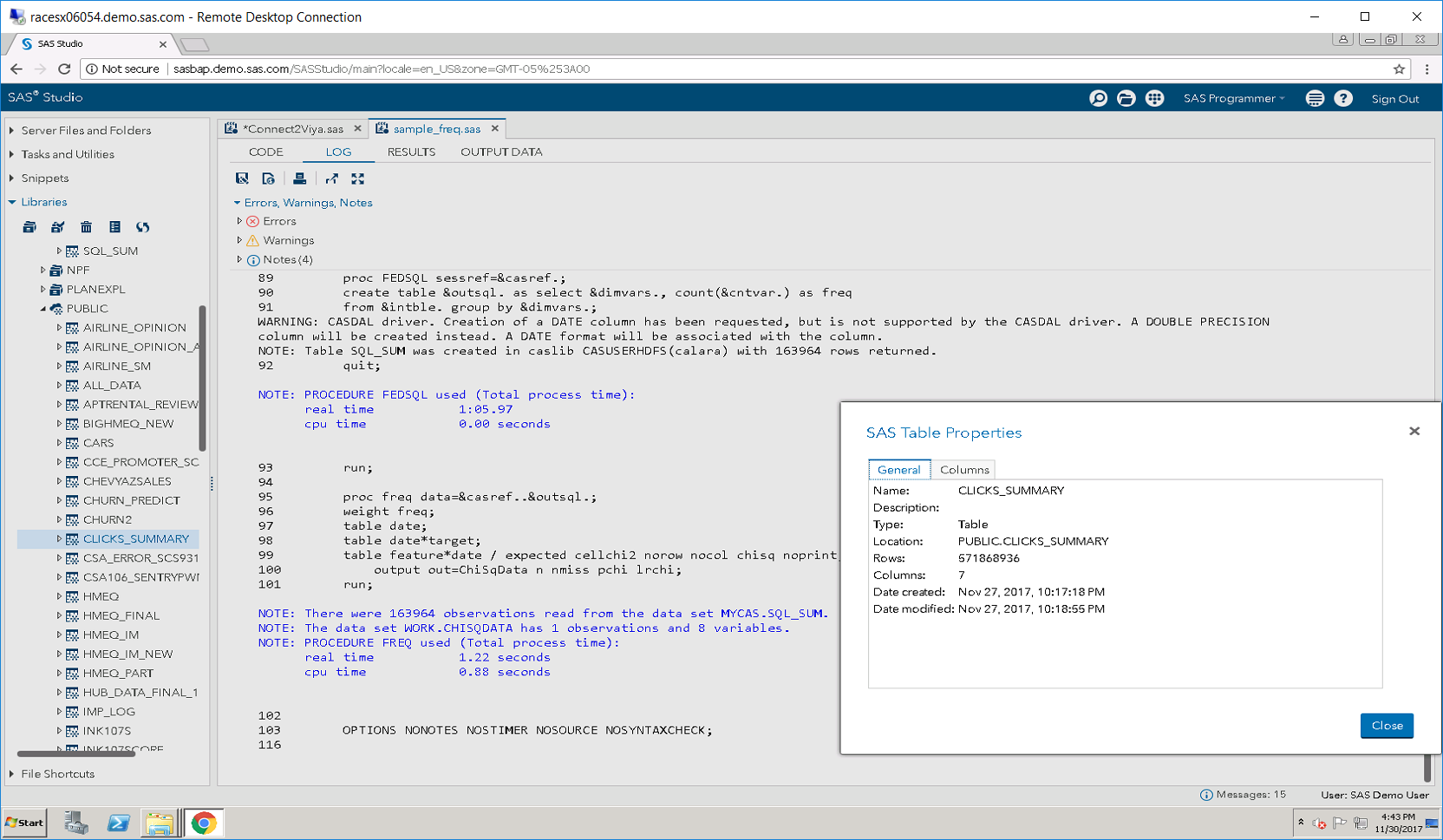Image resolution: width=1443 pixels, height=840 pixels.
Task: Expand the NPF library node
Action: 42,270
